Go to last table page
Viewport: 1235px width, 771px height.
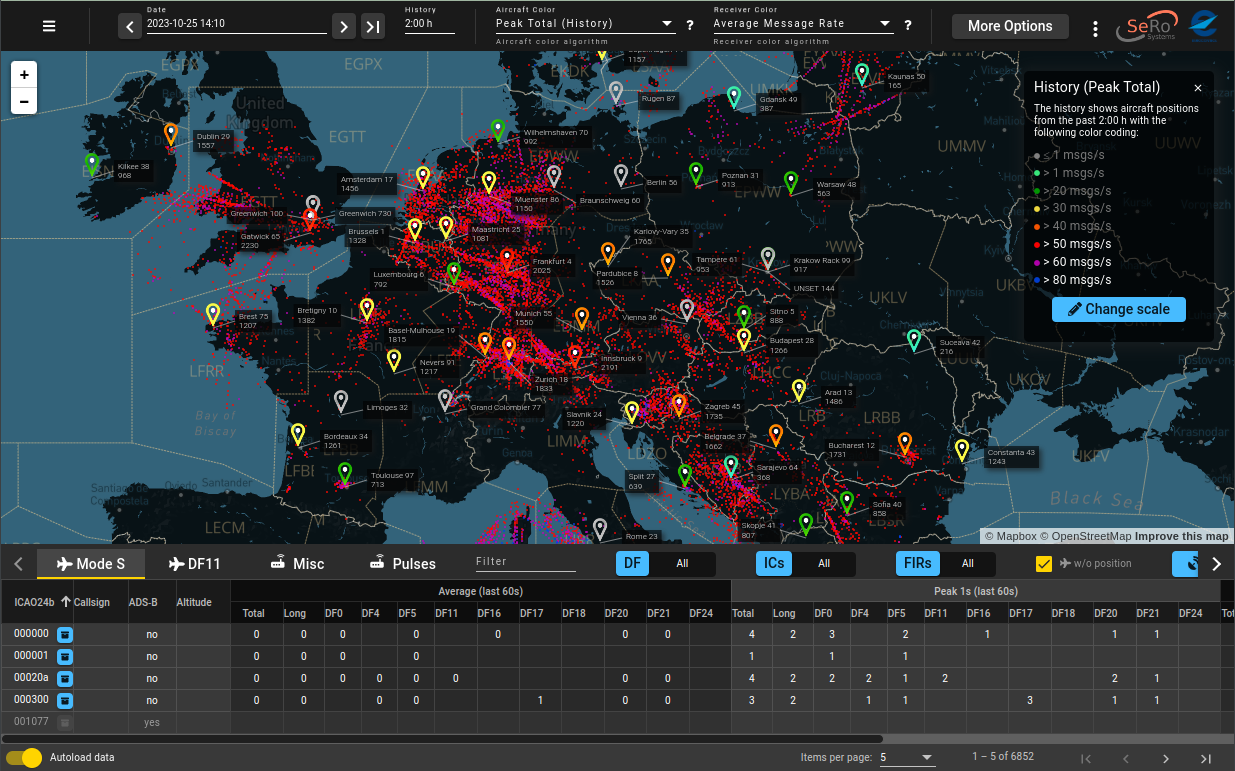[x=1206, y=759]
